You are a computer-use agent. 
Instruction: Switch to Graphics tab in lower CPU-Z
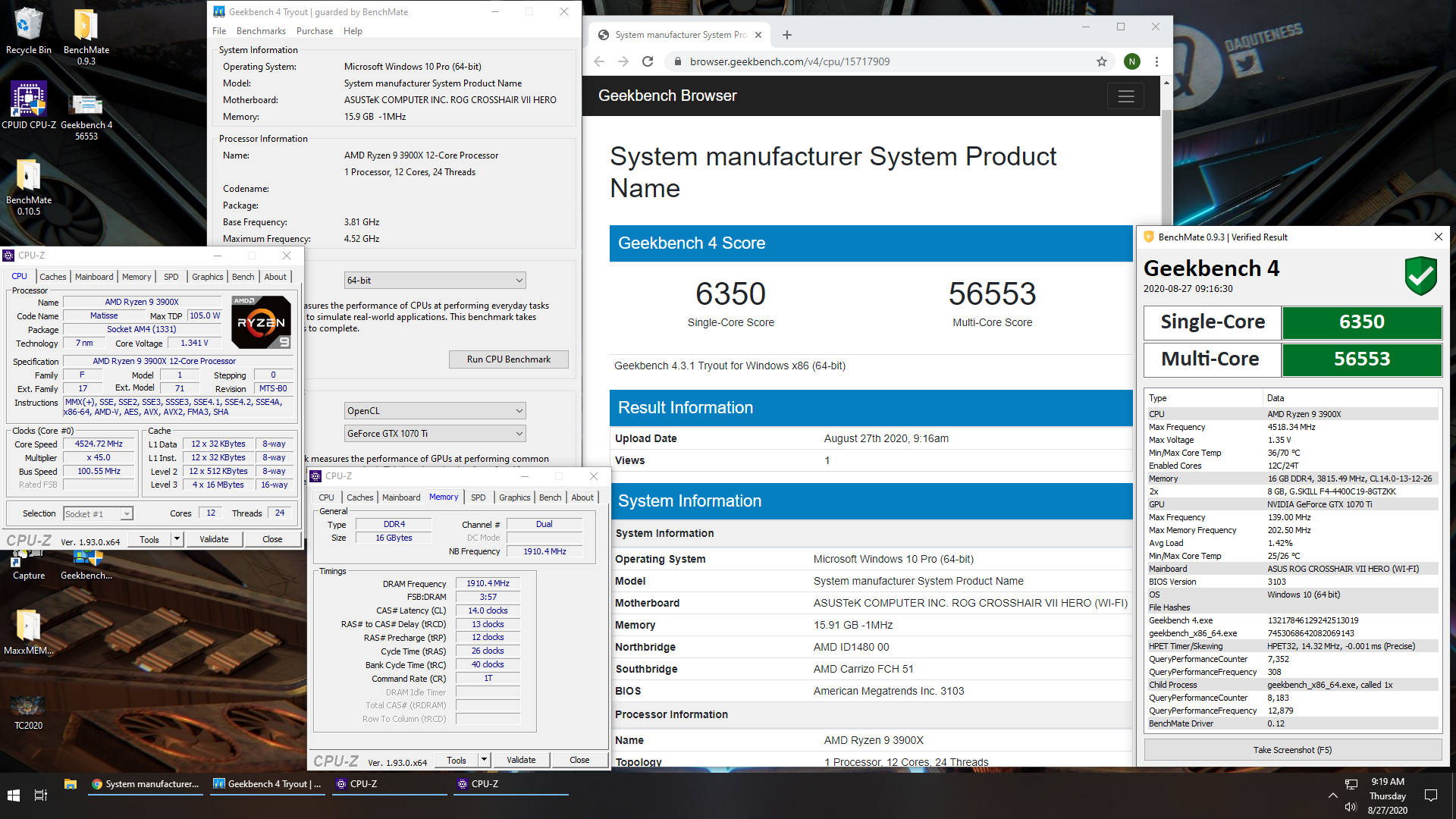(514, 497)
